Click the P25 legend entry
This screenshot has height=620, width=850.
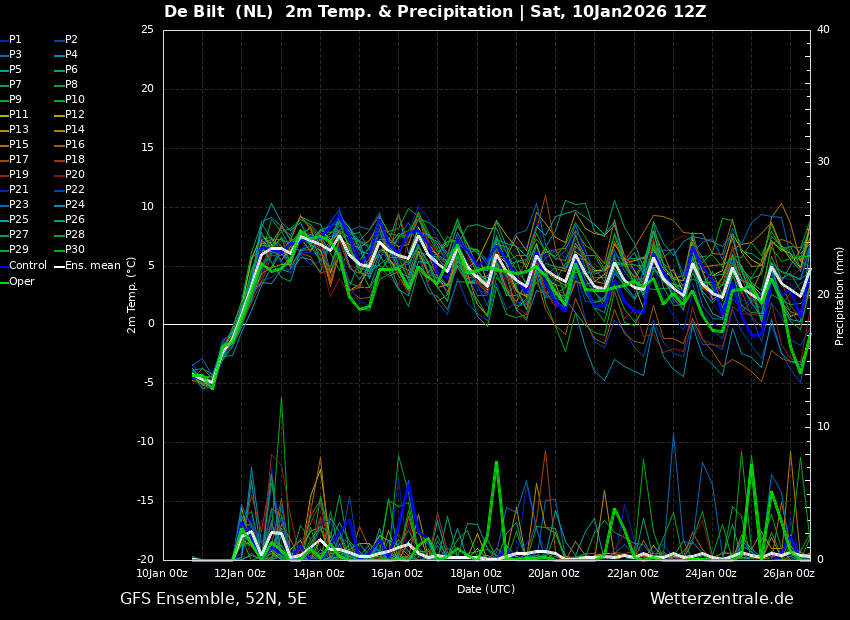pos(18,219)
